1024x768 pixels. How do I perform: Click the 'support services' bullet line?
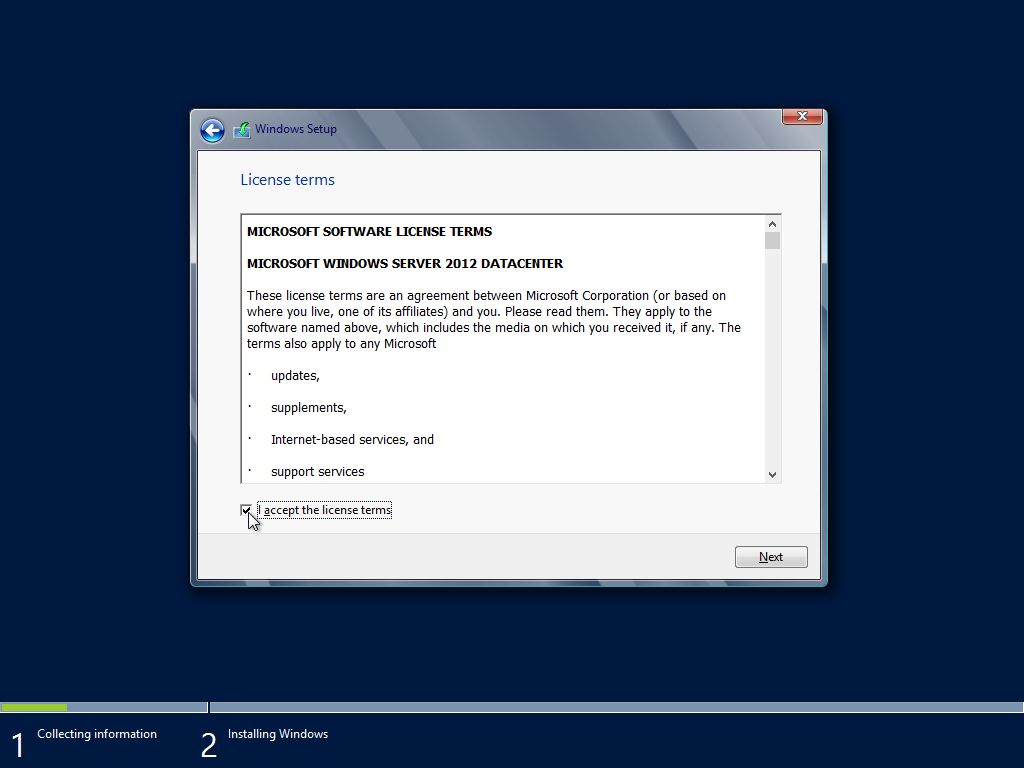[318, 472]
